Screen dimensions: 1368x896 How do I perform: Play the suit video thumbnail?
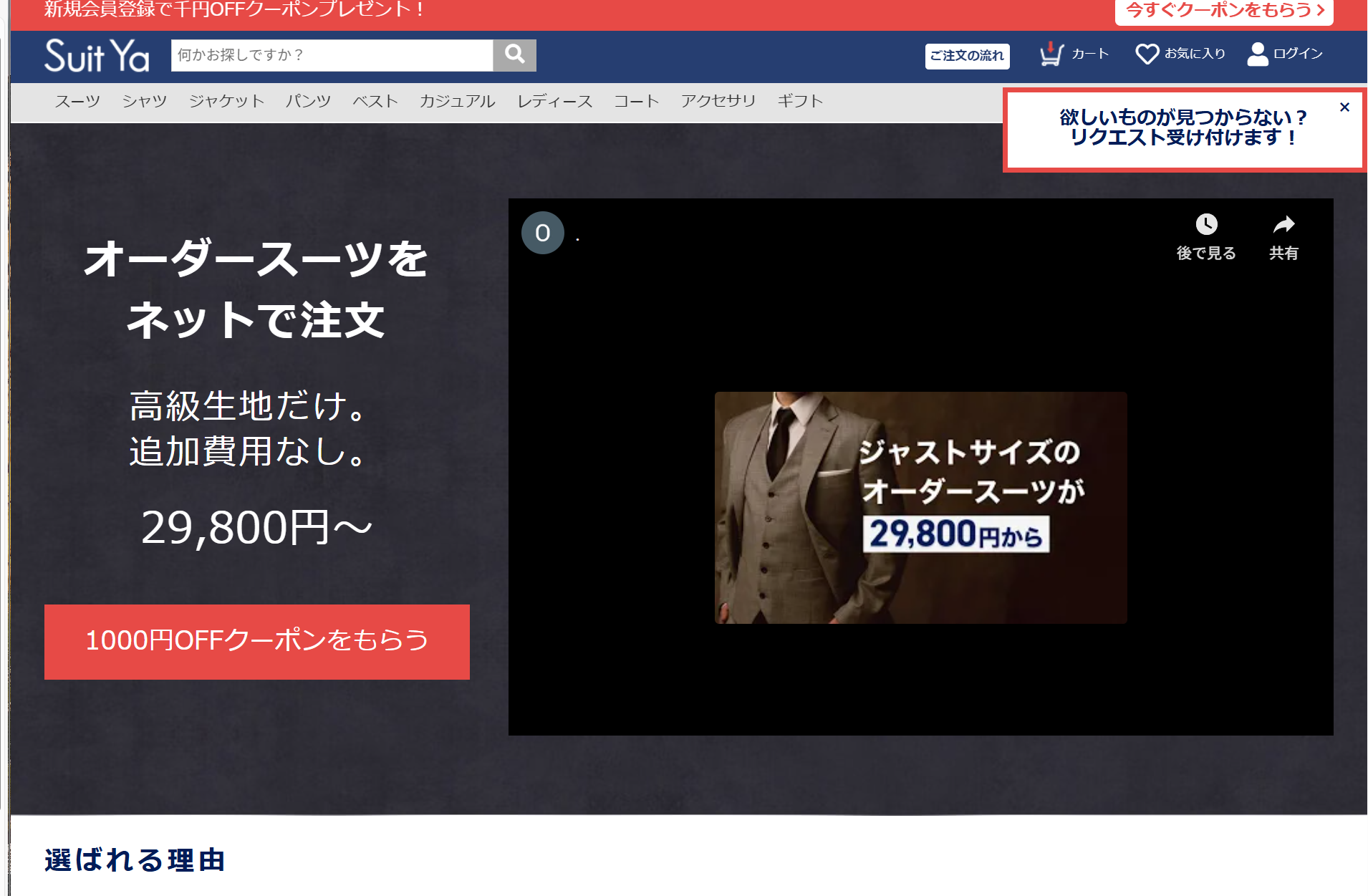(x=920, y=507)
